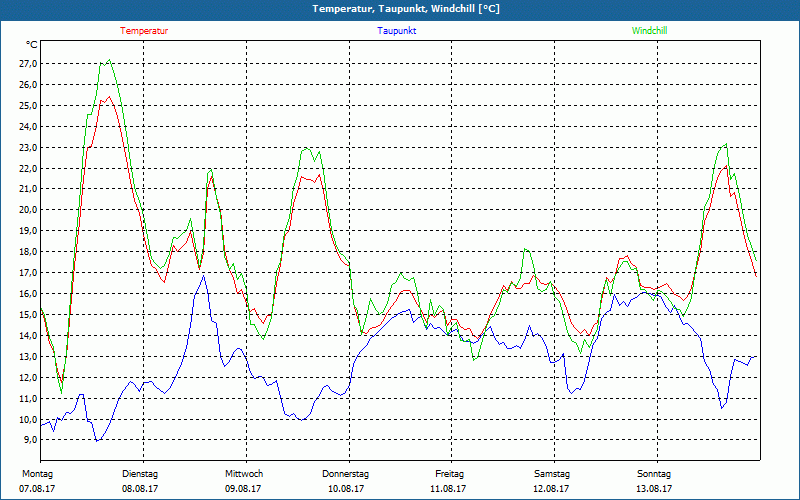This screenshot has height=500, width=800.
Task: Click the 25,0 y-axis value
Action: coord(29,106)
